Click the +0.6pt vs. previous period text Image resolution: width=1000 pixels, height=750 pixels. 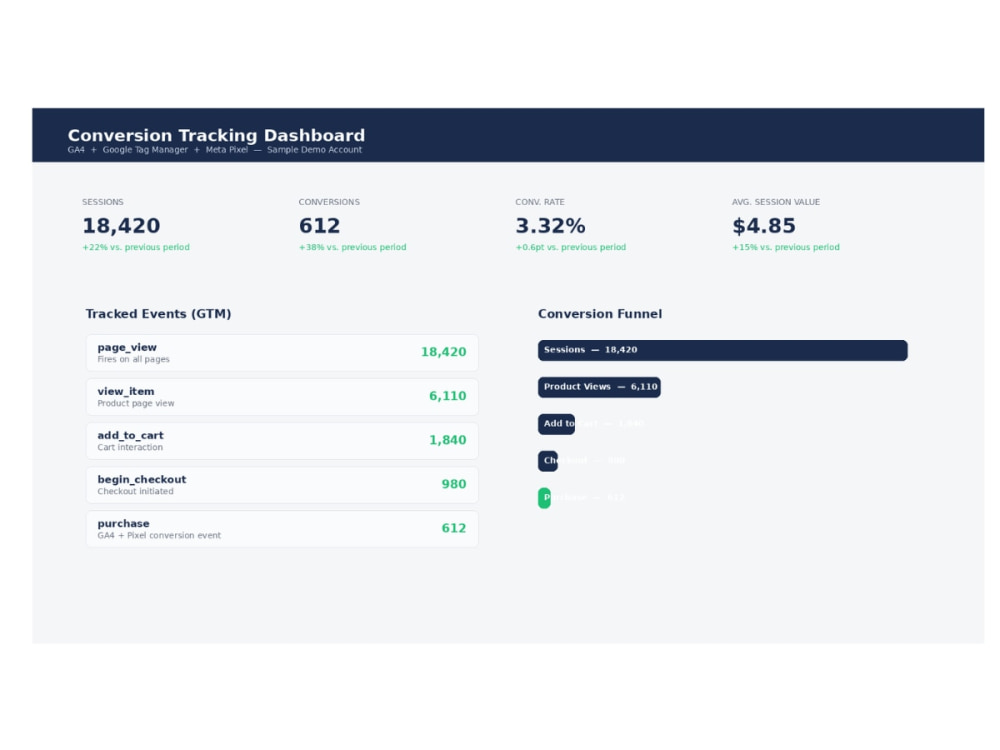pyautogui.click(x=571, y=247)
